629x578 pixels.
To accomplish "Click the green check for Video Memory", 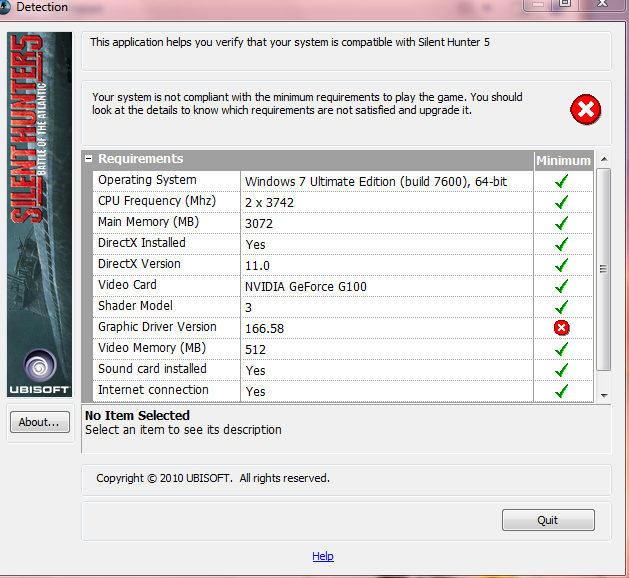I will point(562,349).
